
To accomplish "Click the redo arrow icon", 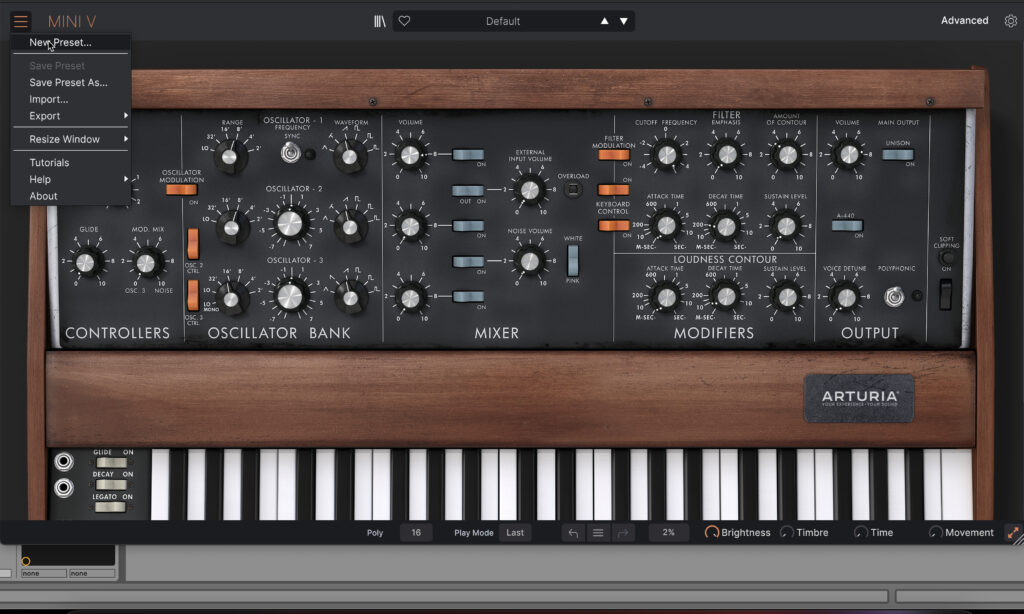I will [x=622, y=533].
